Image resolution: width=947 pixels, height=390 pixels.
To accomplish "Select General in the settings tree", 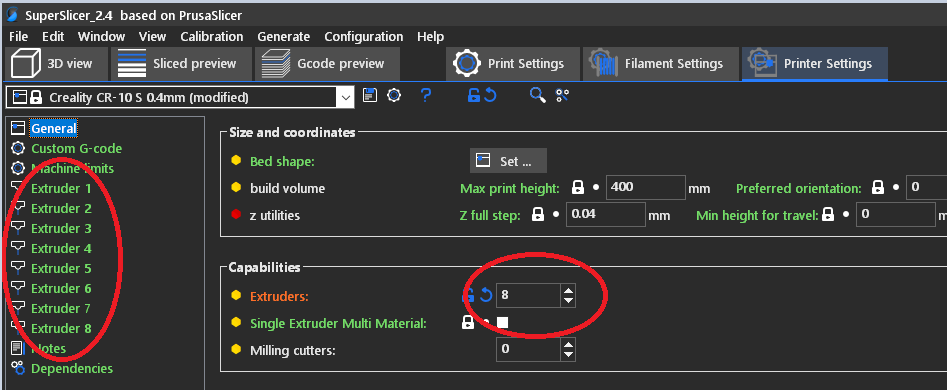I will tap(54, 128).
